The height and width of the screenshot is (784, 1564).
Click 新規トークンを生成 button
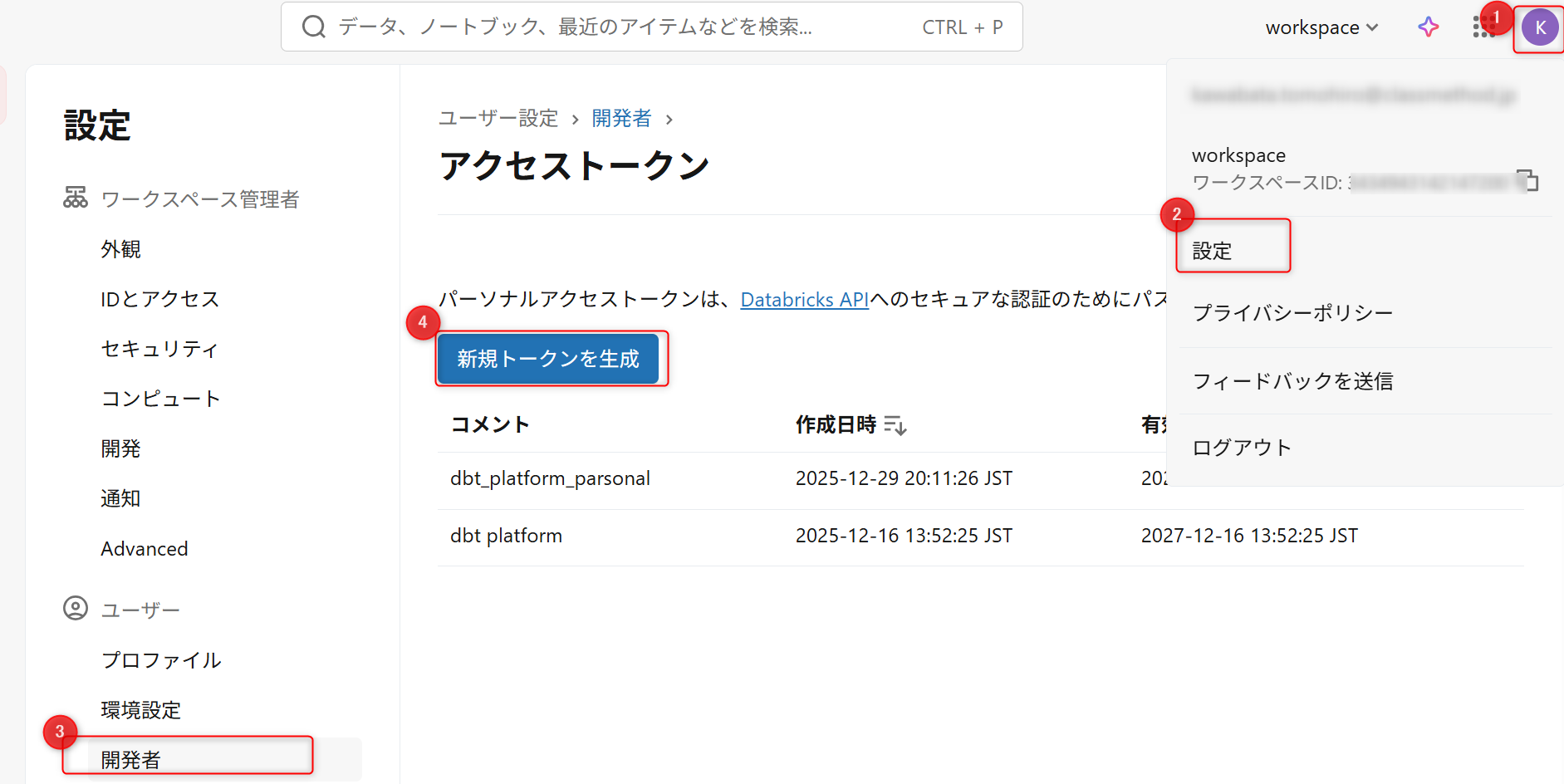pos(548,359)
